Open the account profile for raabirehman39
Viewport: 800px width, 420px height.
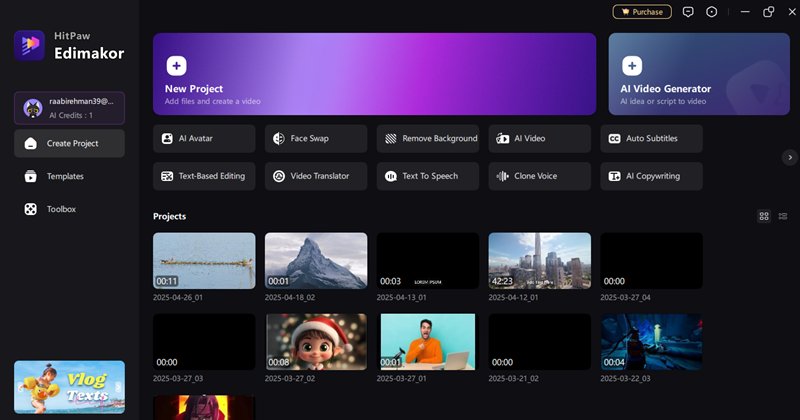[69, 107]
